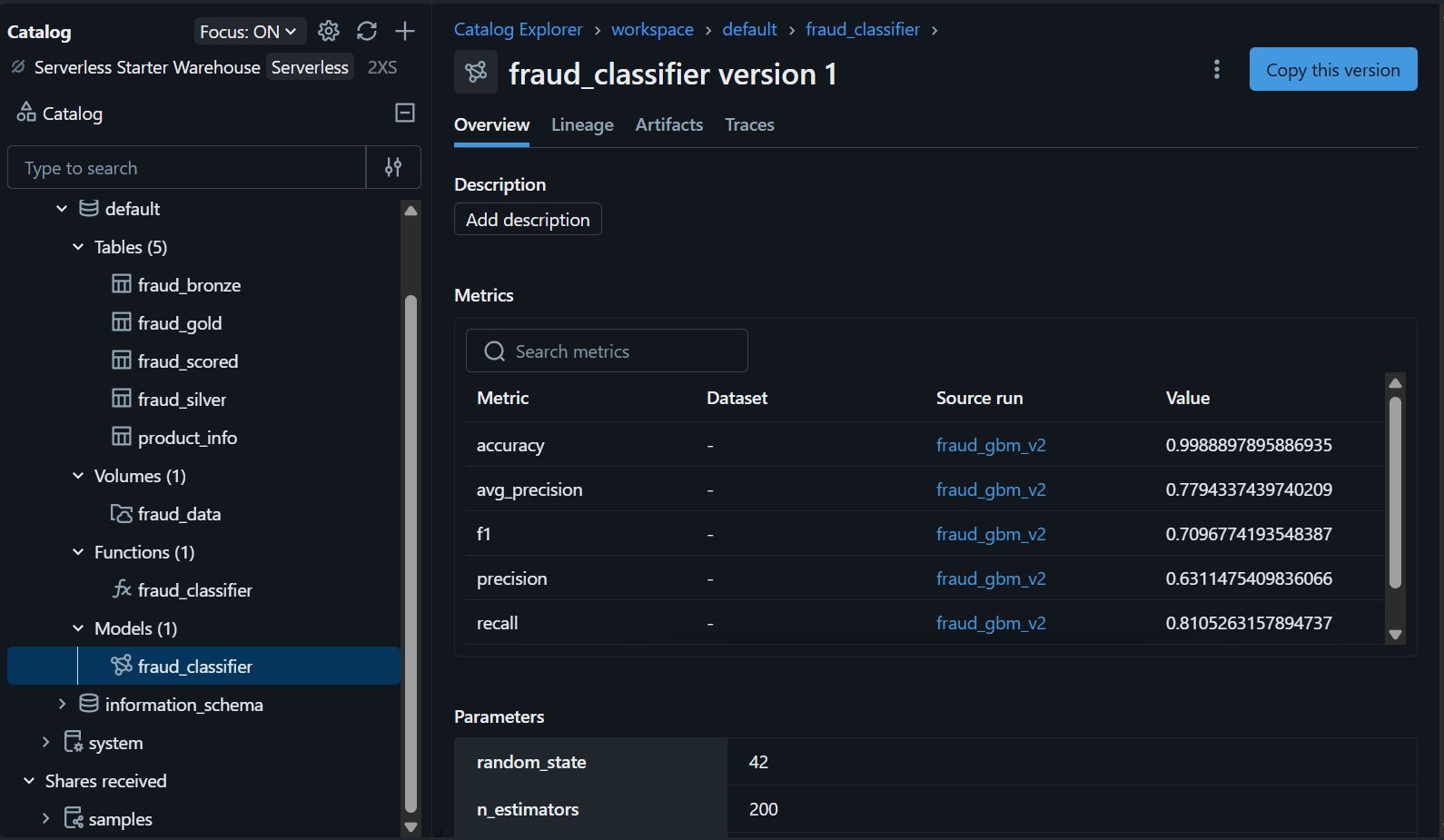Open fraud_gbm_v2 source run for f1
This screenshot has width=1444, height=840.
pos(991,534)
